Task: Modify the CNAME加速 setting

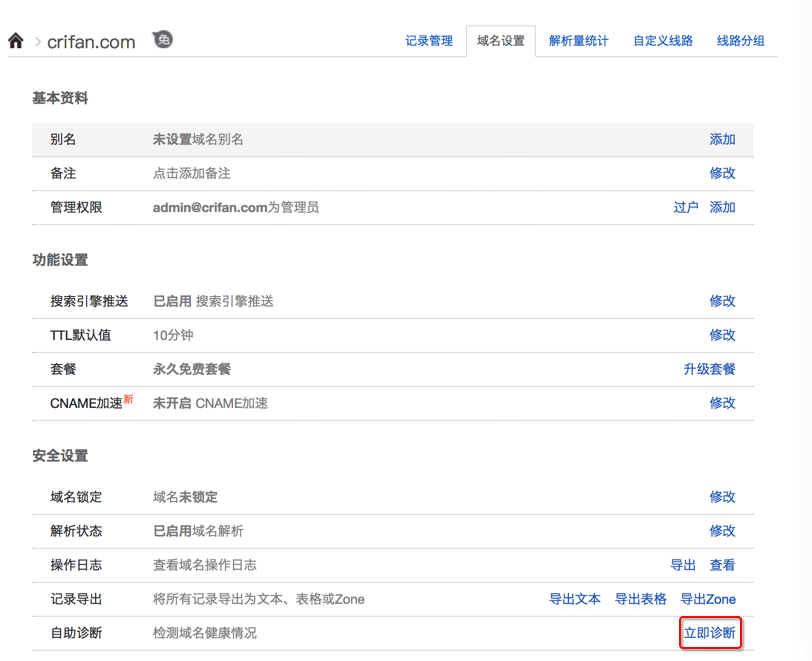Action: pyautogui.click(x=722, y=403)
